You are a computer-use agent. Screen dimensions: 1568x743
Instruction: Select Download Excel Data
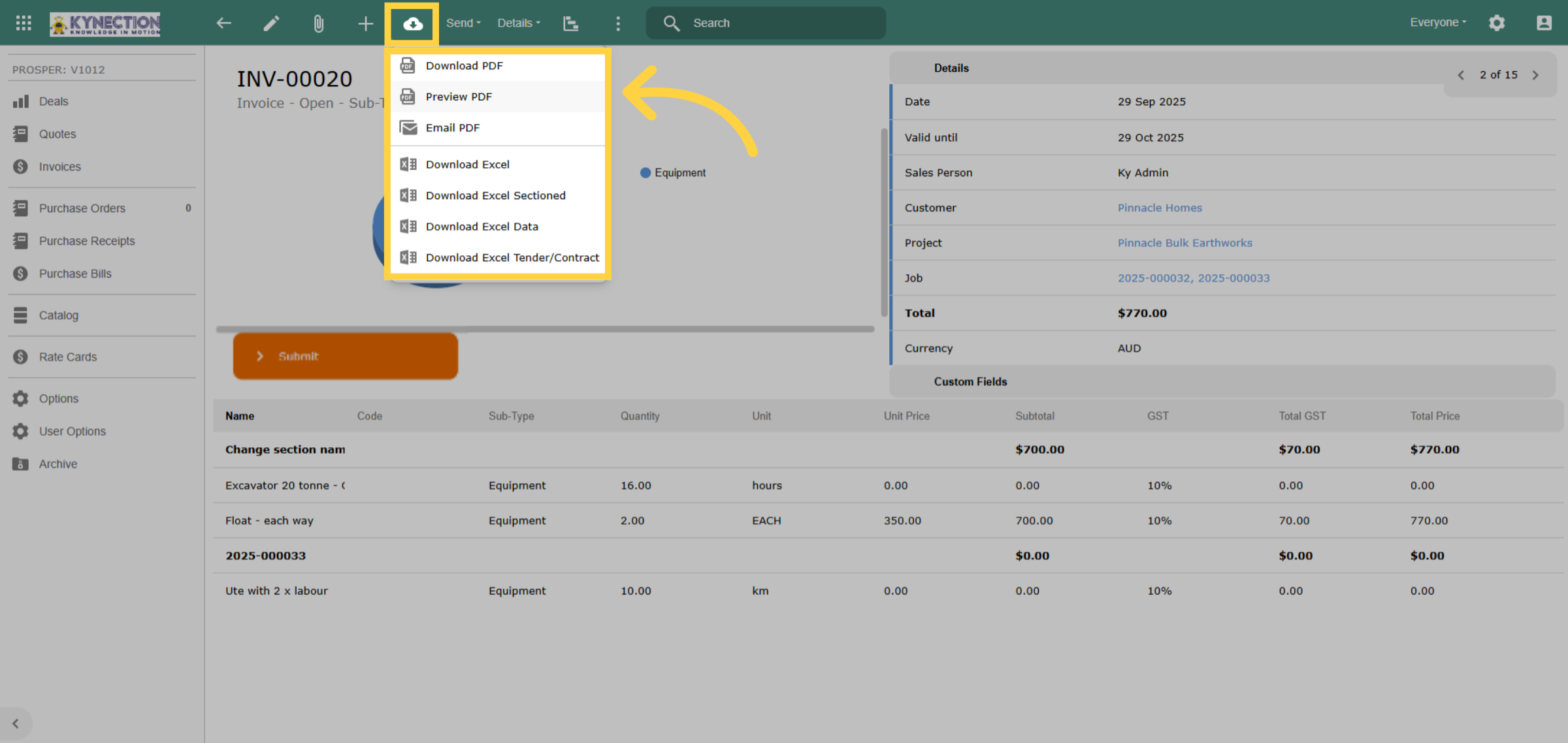click(498, 227)
